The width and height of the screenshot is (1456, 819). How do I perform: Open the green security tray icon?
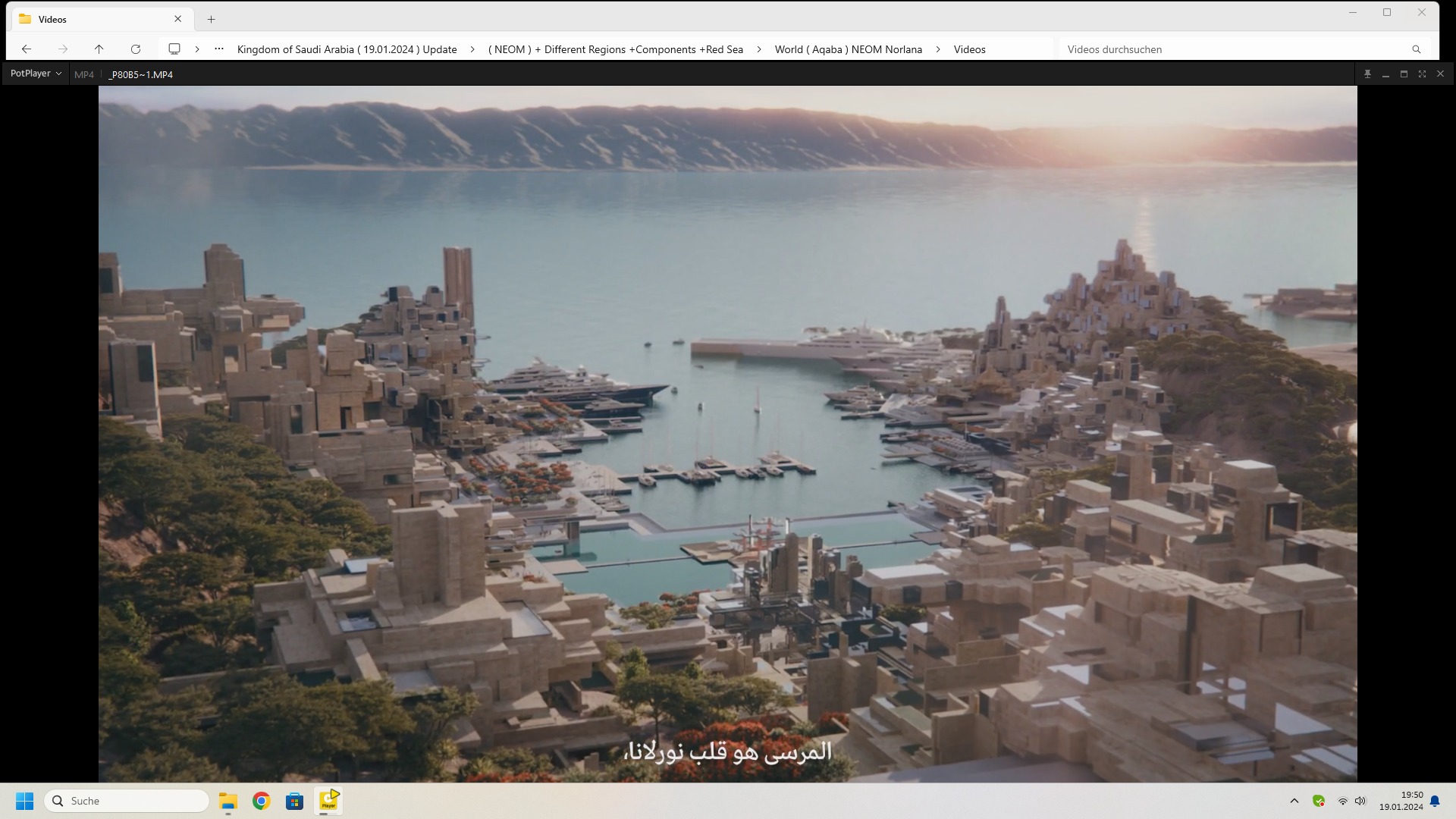click(x=1319, y=801)
